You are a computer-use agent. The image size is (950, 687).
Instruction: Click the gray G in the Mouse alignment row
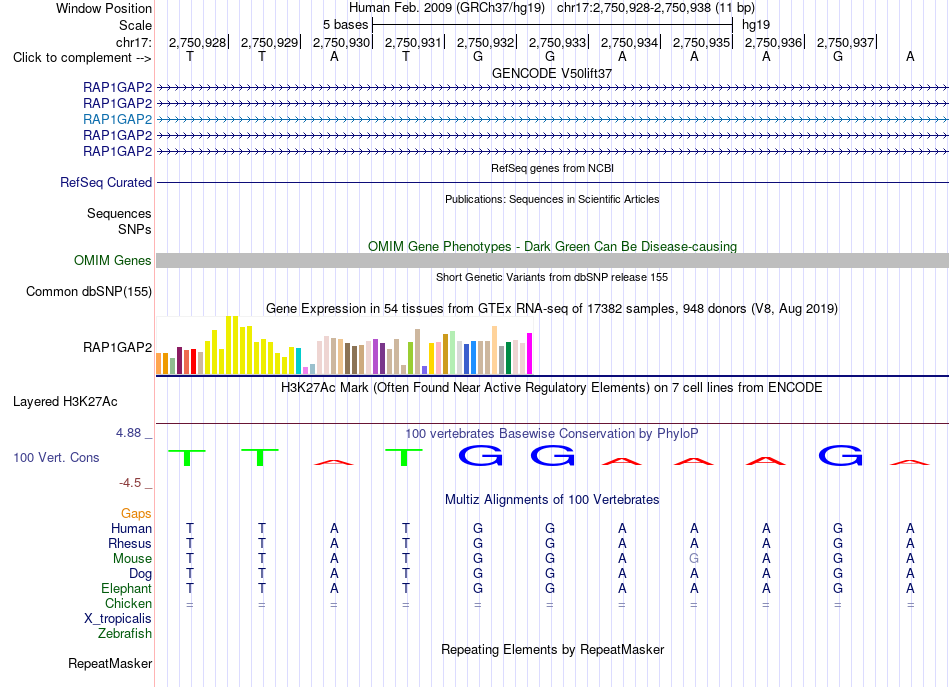tap(694, 559)
